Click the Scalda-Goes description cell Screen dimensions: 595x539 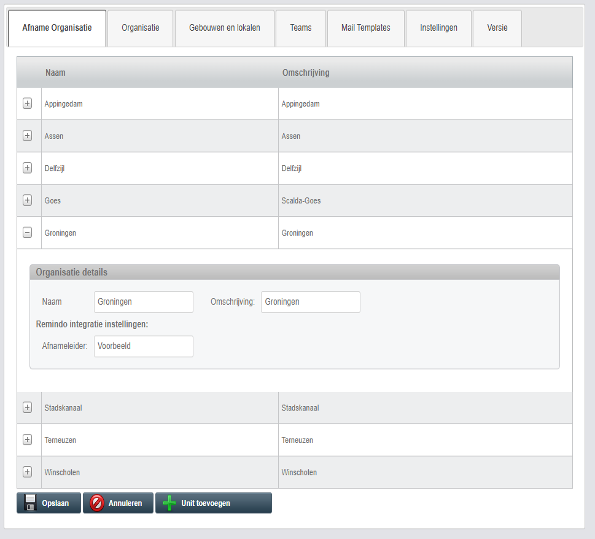(x=425, y=200)
